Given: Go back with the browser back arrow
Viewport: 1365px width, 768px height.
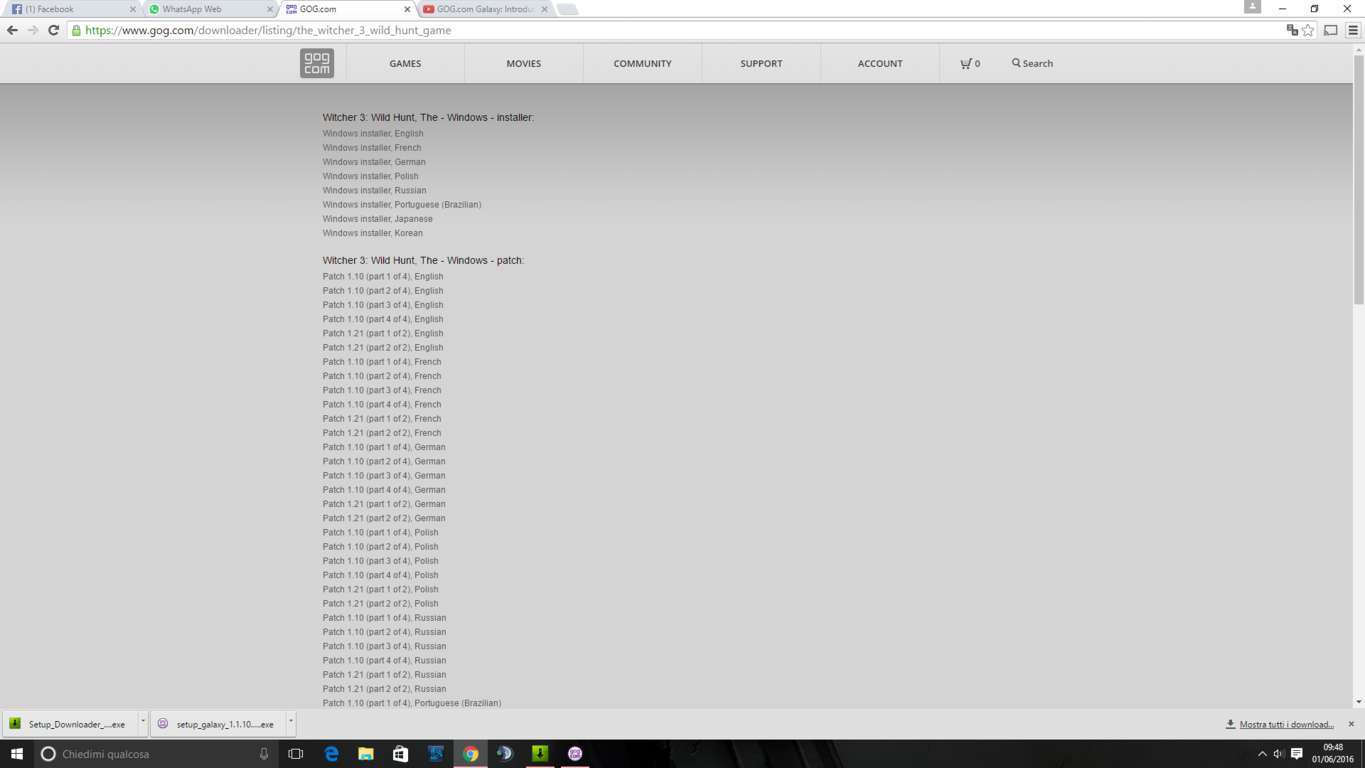Looking at the screenshot, I should coord(12,30).
